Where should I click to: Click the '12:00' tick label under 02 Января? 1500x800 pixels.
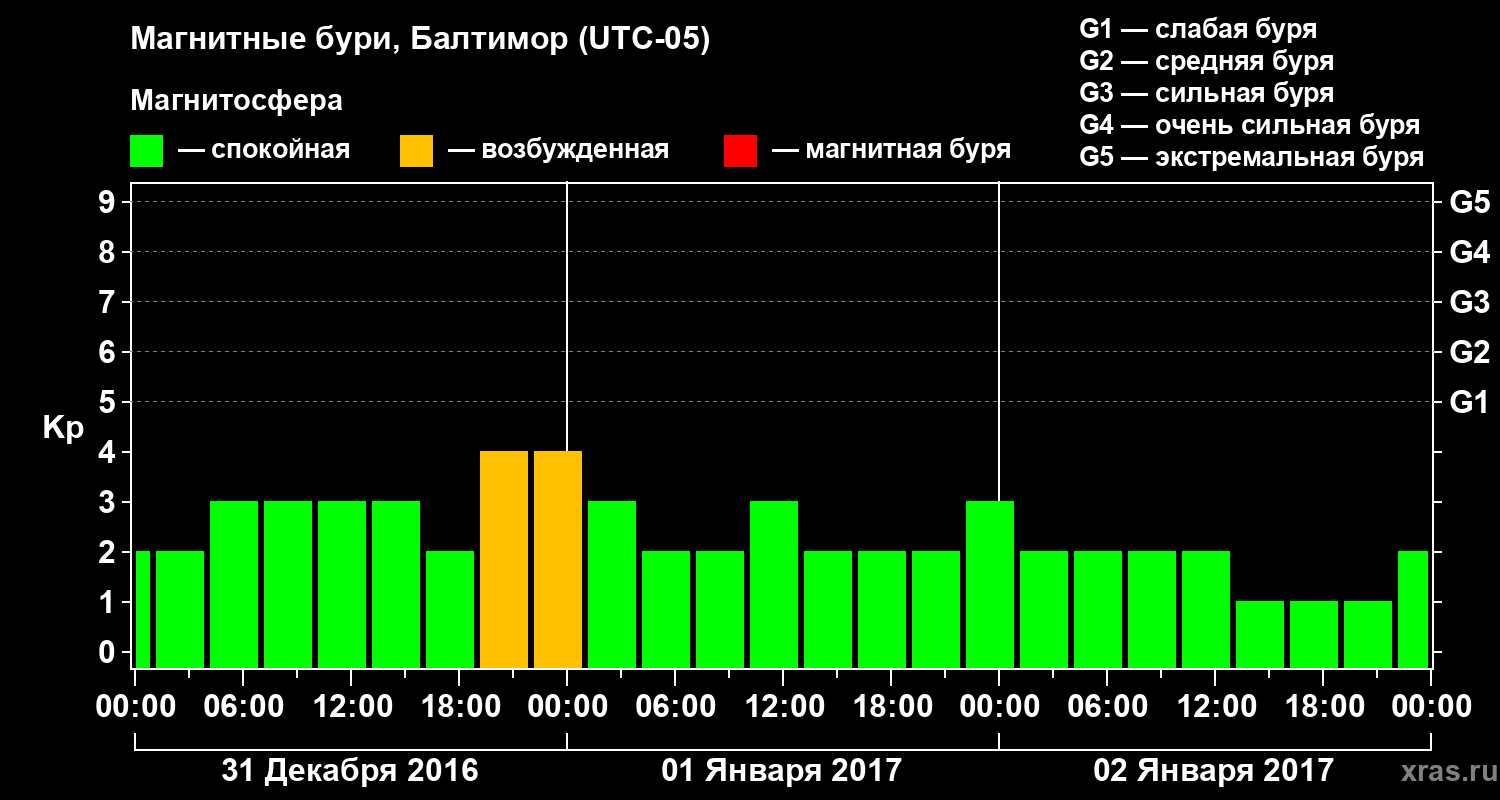pos(1215,707)
